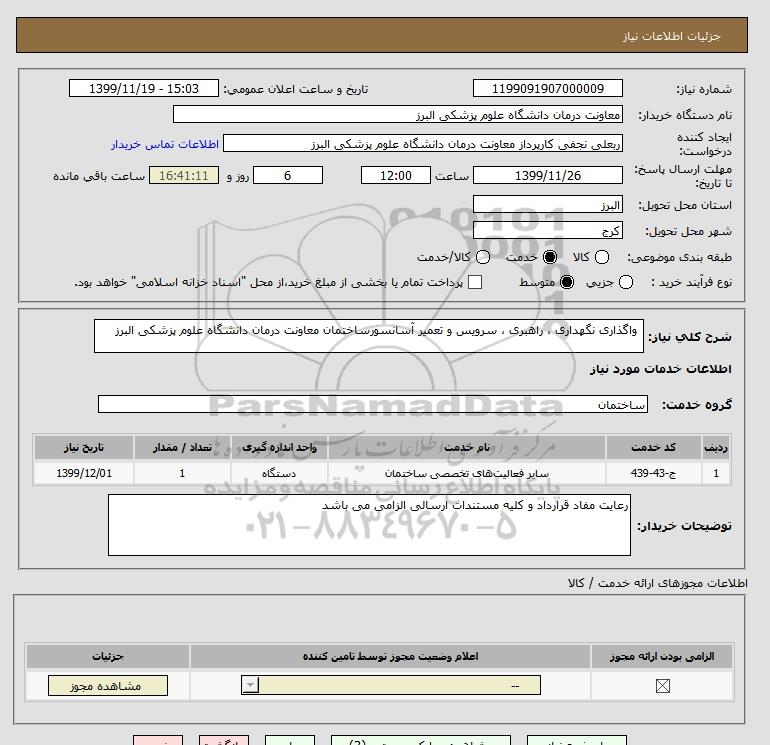Click the request creator field ربعلی نجفی
The width and height of the screenshot is (770, 745).
click(423, 143)
